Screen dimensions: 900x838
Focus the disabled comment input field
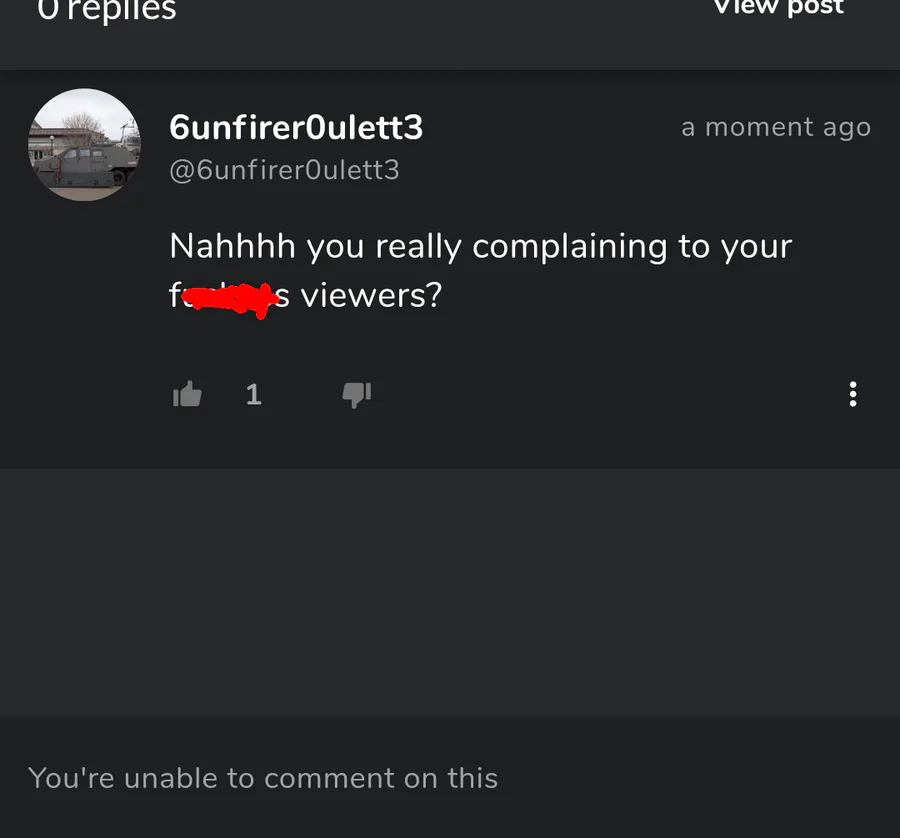point(450,778)
